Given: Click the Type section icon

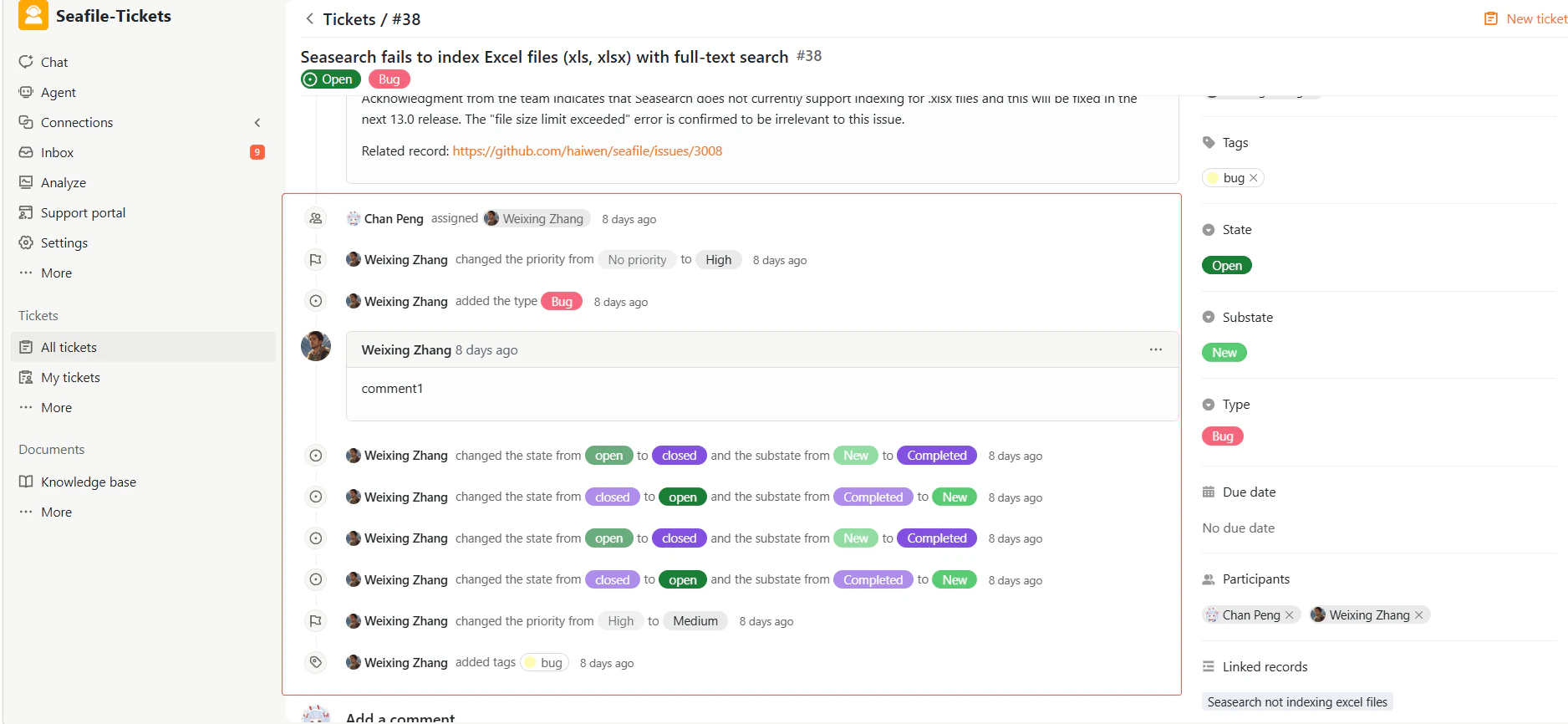Looking at the screenshot, I should click(x=1209, y=405).
